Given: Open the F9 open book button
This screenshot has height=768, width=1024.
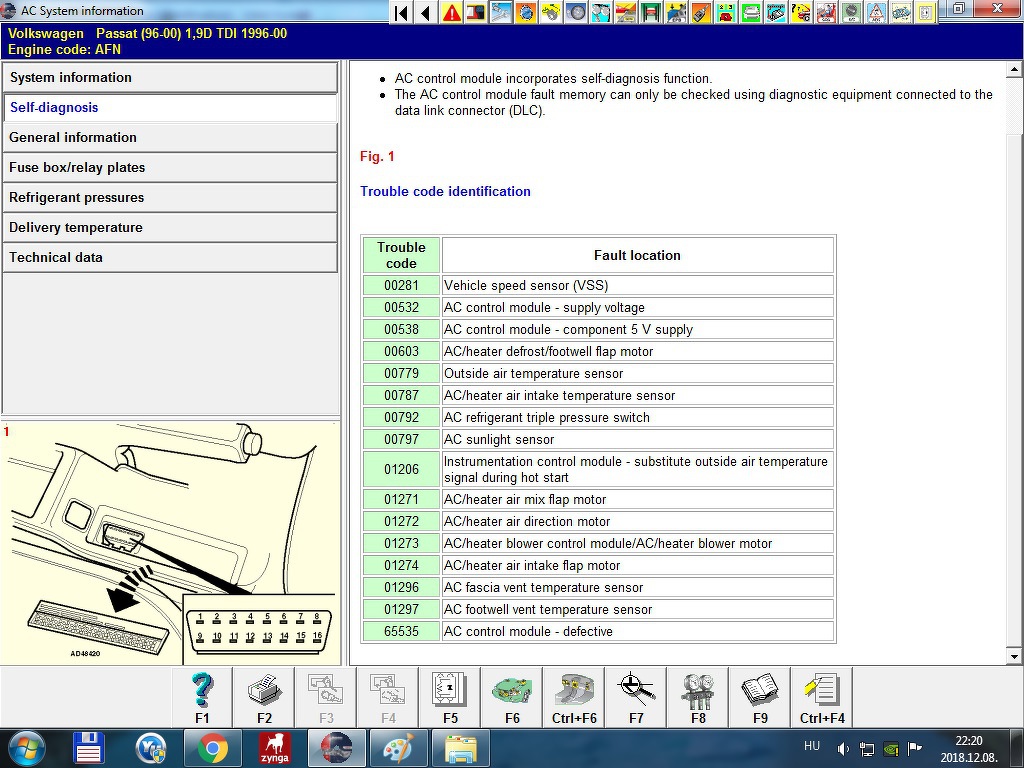Looking at the screenshot, I should coord(761,697).
